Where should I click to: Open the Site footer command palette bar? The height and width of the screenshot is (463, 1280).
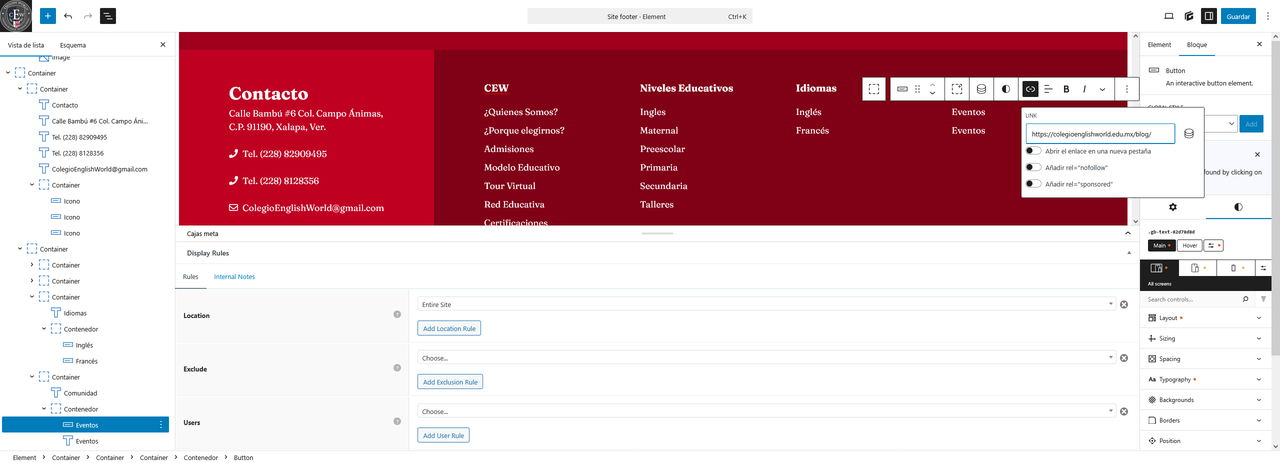pos(639,16)
